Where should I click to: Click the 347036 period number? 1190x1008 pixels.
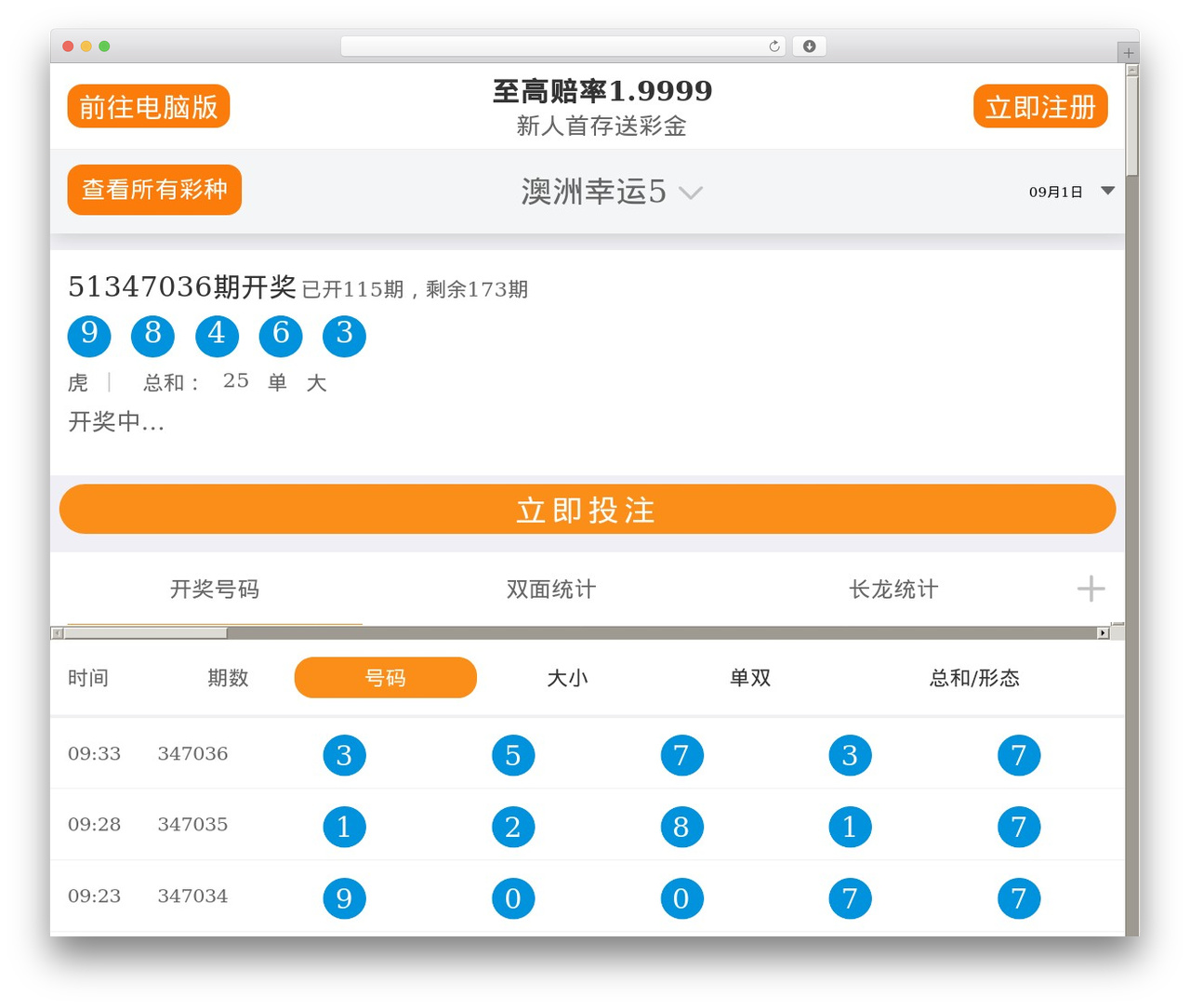point(192,754)
